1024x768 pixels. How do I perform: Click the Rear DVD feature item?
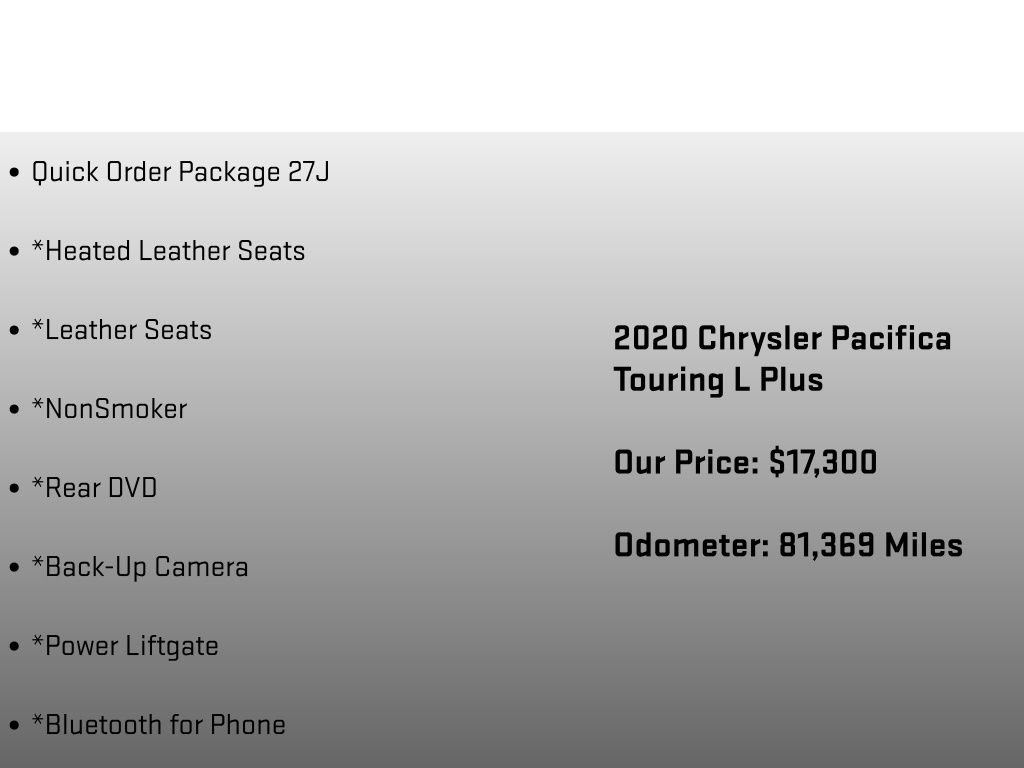point(94,488)
